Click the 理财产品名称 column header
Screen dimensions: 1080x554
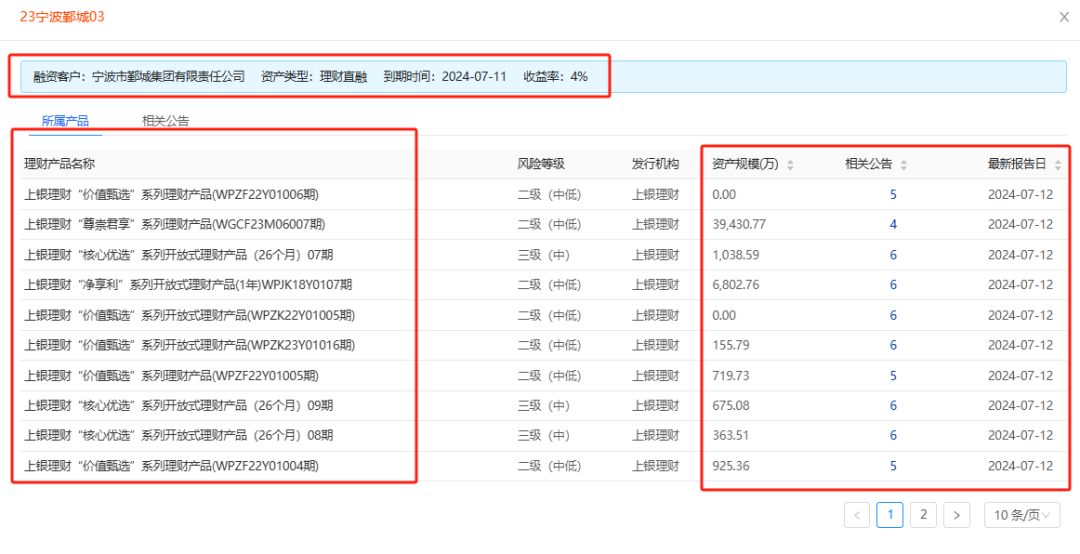click(x=59, y=165)
